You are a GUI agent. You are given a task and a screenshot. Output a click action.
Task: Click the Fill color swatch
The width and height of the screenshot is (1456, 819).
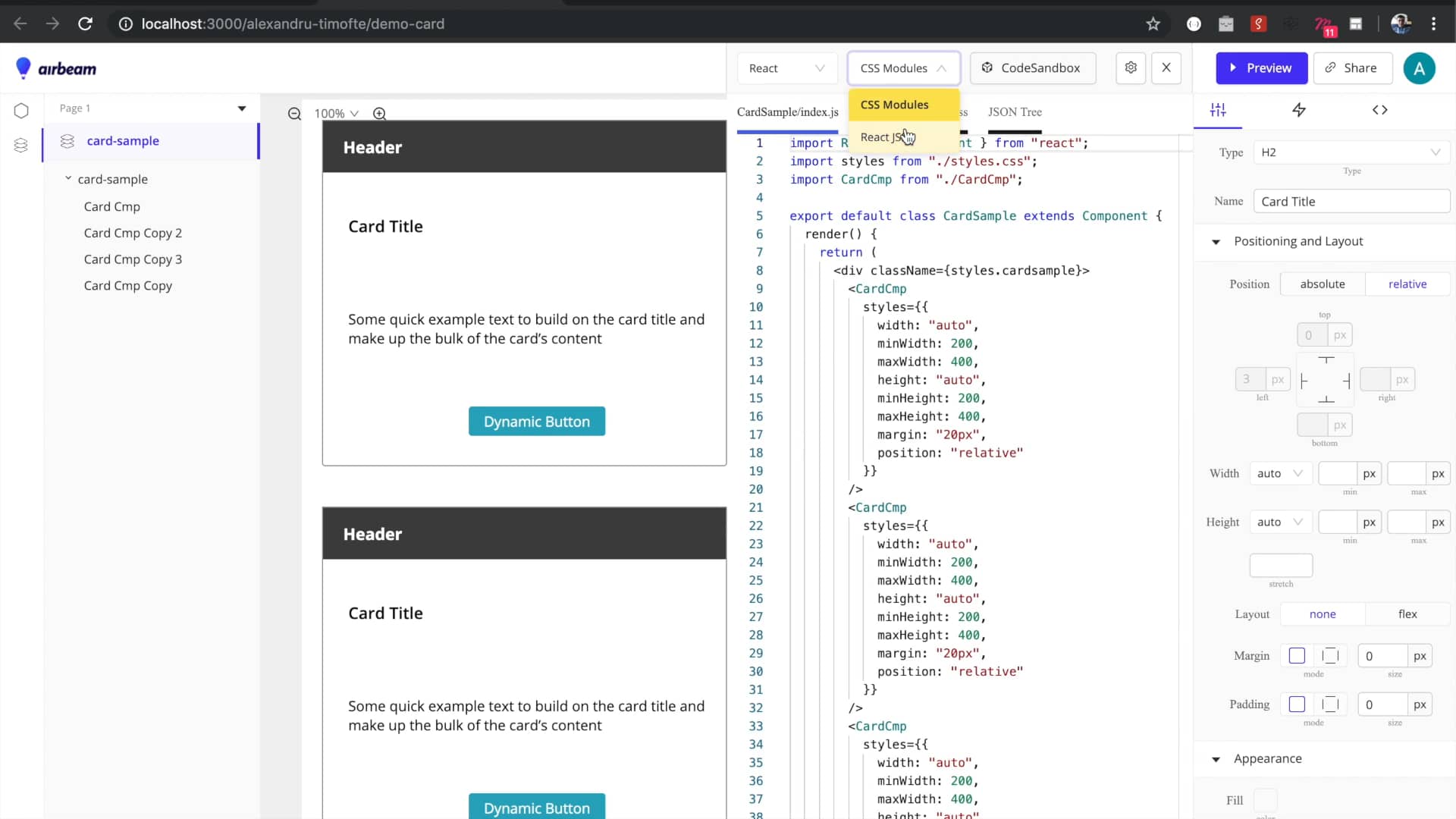1265,800
